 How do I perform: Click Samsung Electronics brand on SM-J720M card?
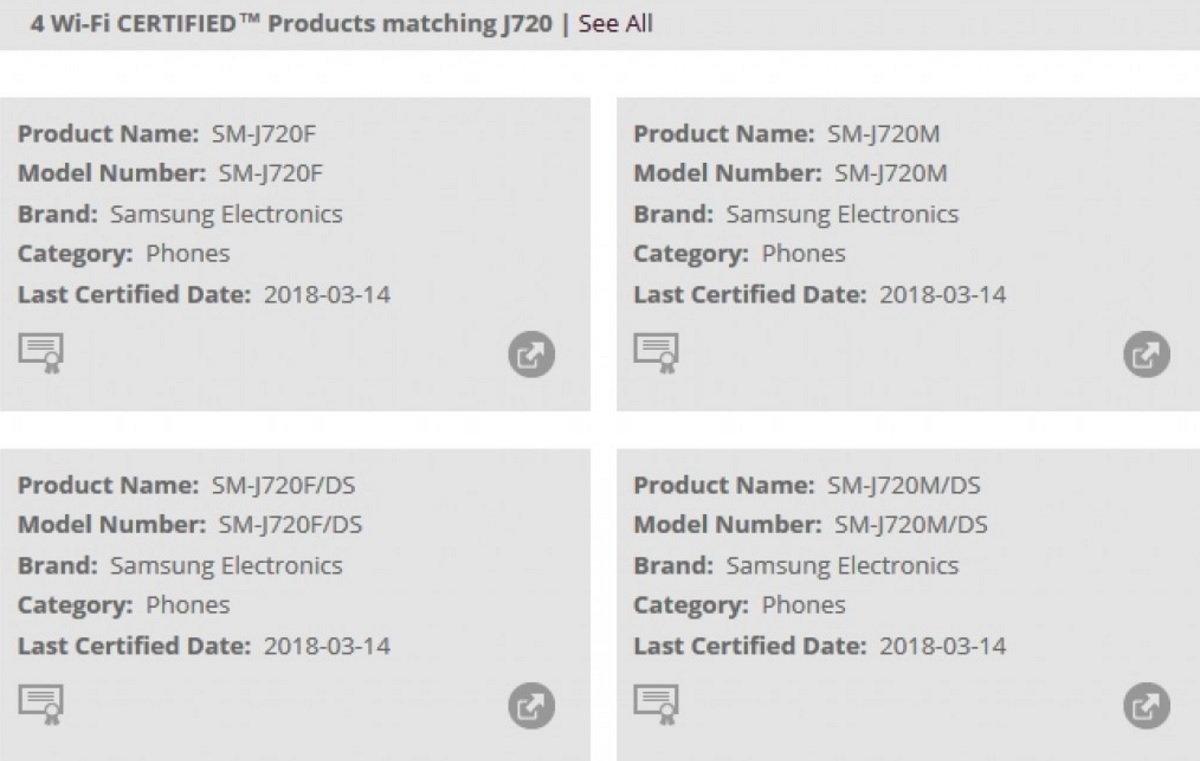click(842, 214)
